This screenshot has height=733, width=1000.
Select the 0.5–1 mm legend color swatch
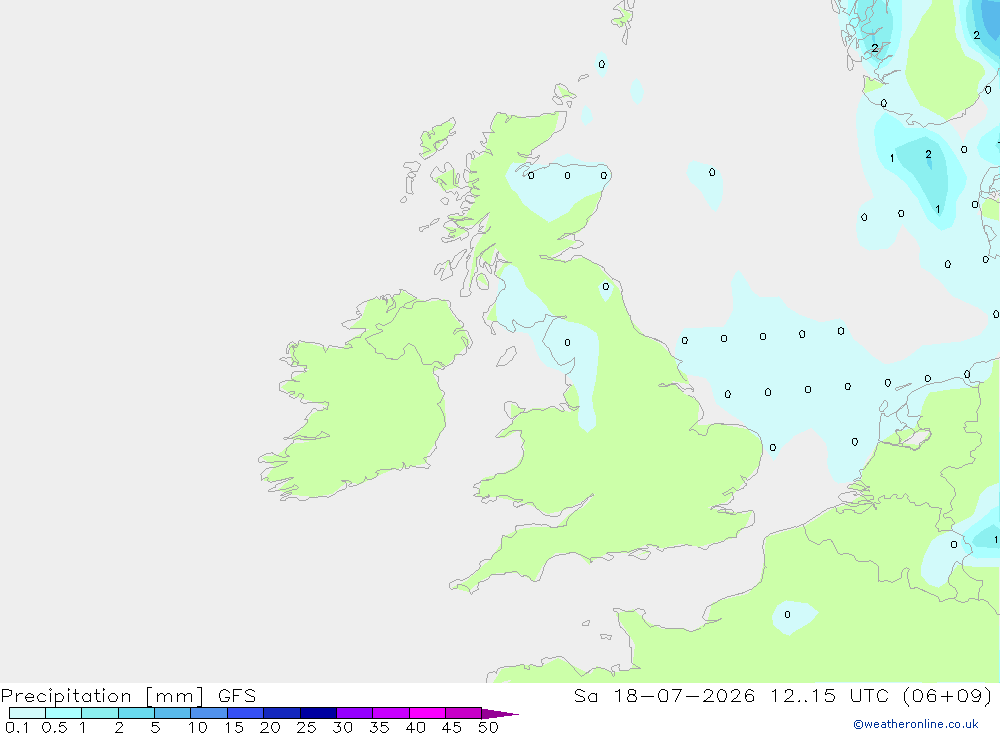pyautogui.click(x=64, y=713)
